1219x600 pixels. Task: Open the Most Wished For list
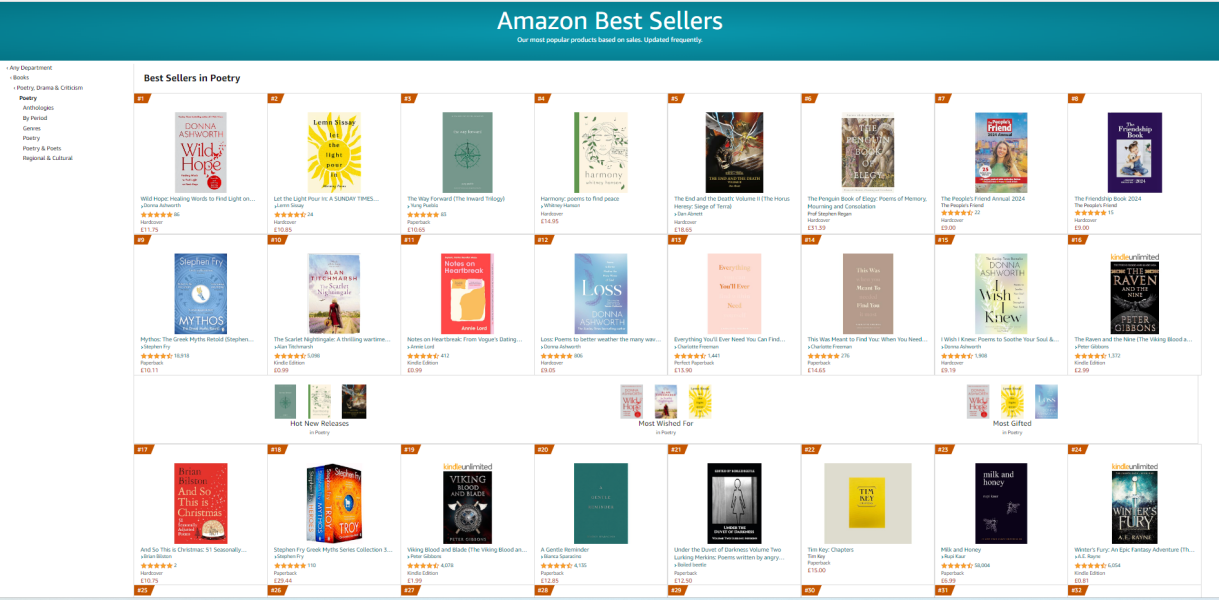(666, 424)
